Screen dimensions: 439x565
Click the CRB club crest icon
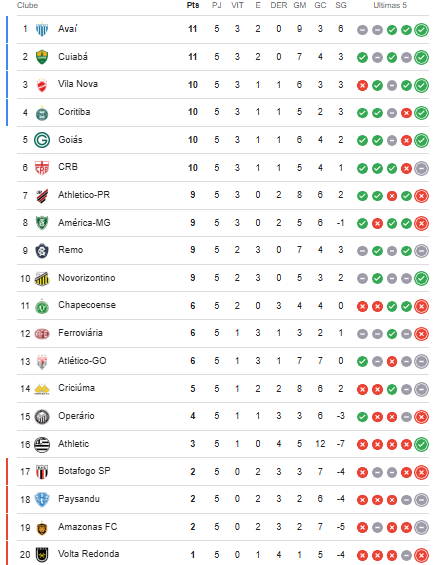(42, 168)
